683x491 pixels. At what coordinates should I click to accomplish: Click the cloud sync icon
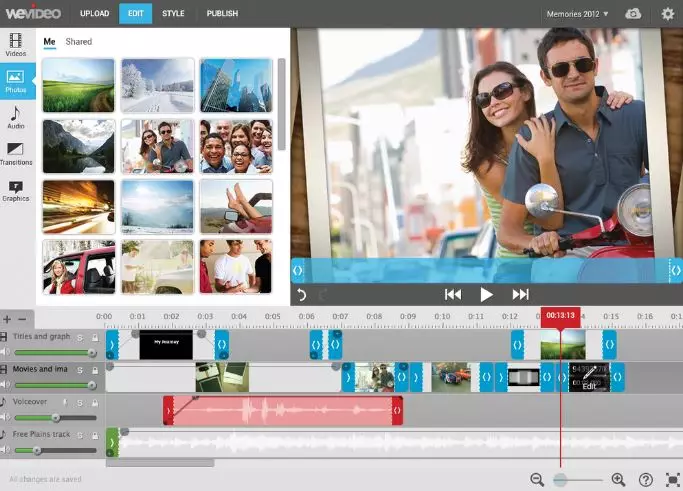tap(633, 14)
